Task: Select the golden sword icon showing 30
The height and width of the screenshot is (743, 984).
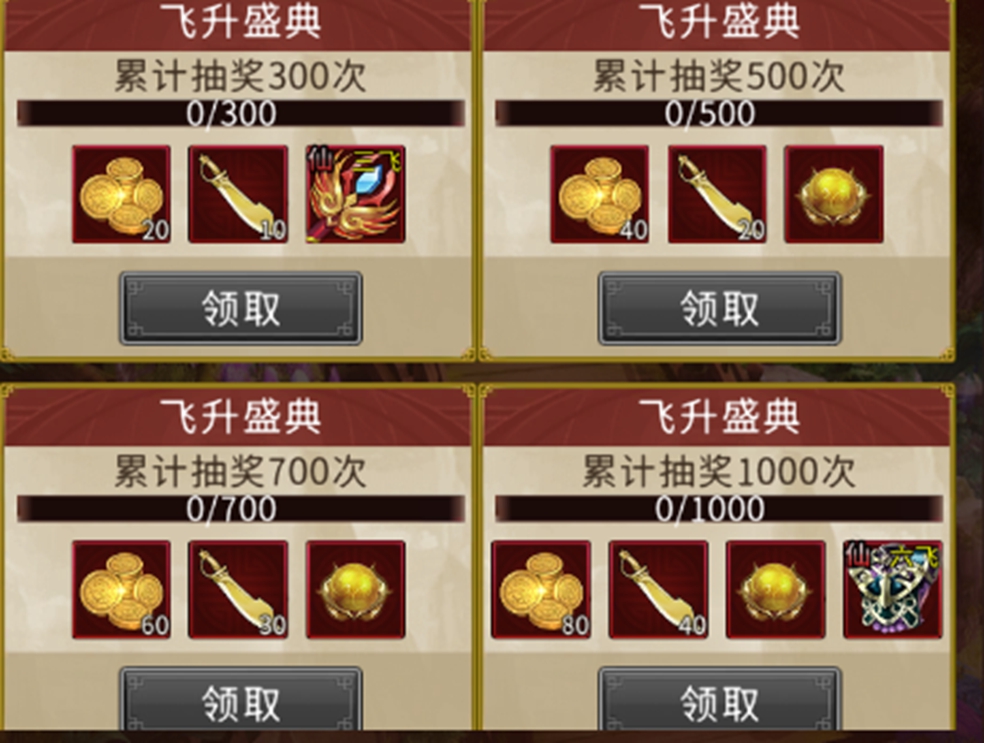Action: (238, 590)
